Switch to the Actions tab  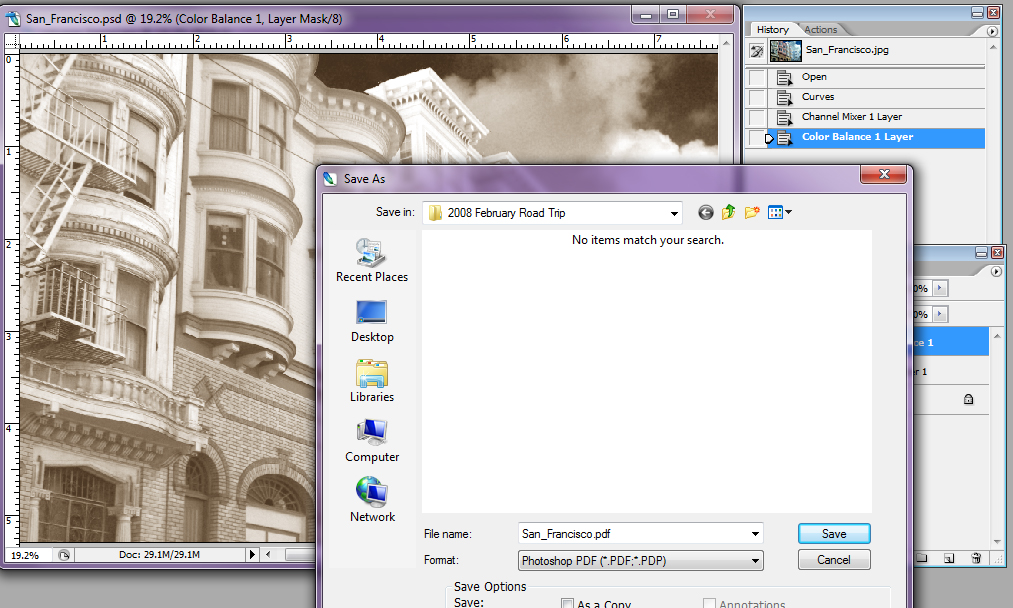820,30
